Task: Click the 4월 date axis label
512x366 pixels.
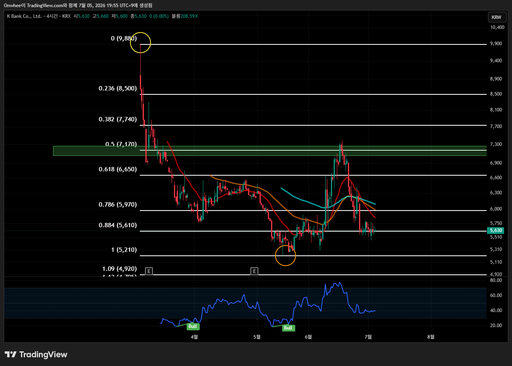Action: click(194, 337)
